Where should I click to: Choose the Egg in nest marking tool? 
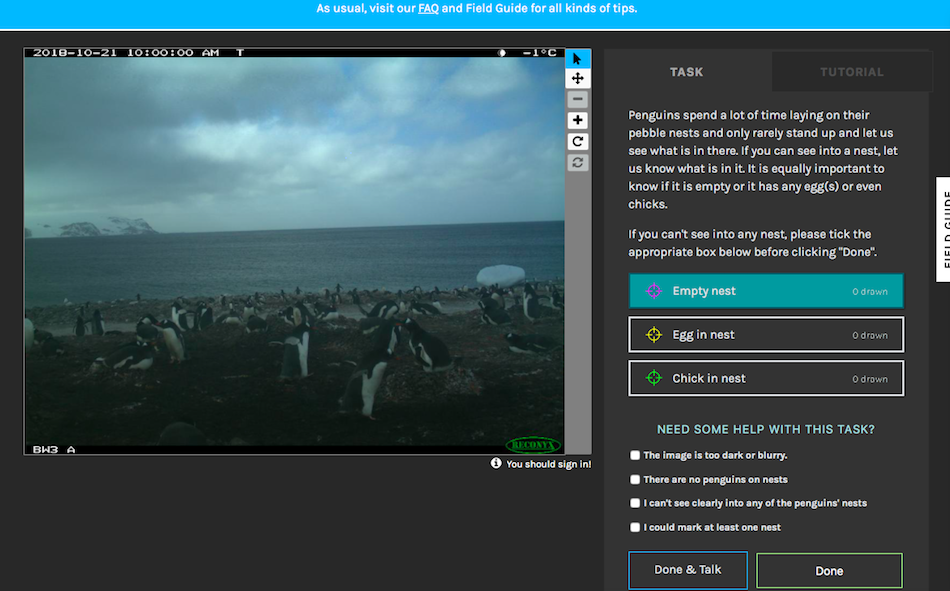point(766,335)
